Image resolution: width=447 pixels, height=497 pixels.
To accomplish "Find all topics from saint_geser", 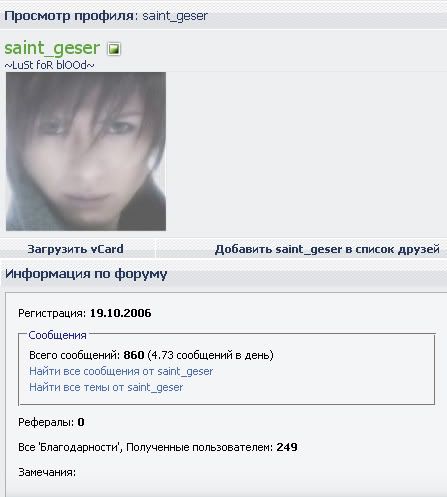I will (x=106, y=387).
